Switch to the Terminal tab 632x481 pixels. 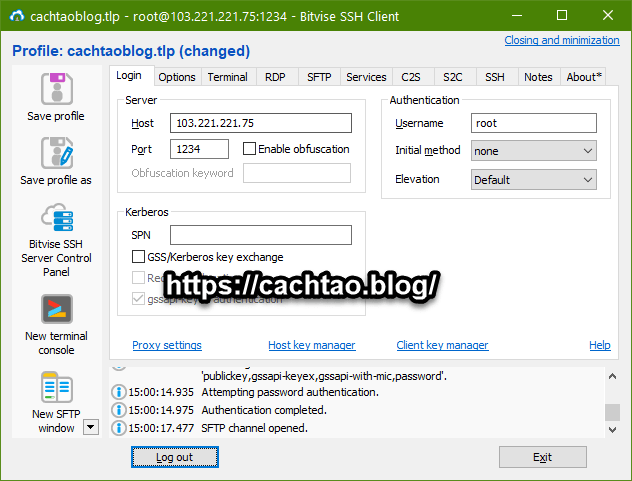coord(227,77)
